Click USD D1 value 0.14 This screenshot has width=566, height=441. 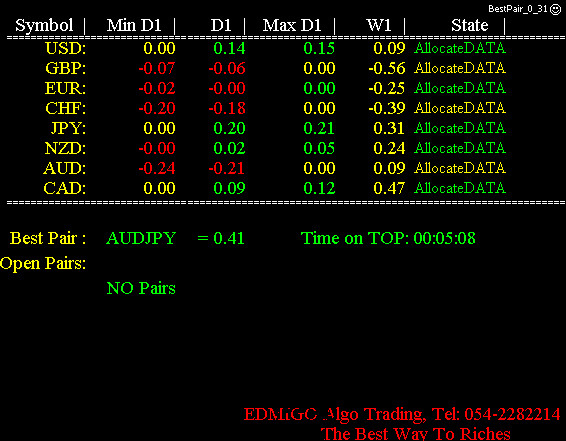pos(229,48)
